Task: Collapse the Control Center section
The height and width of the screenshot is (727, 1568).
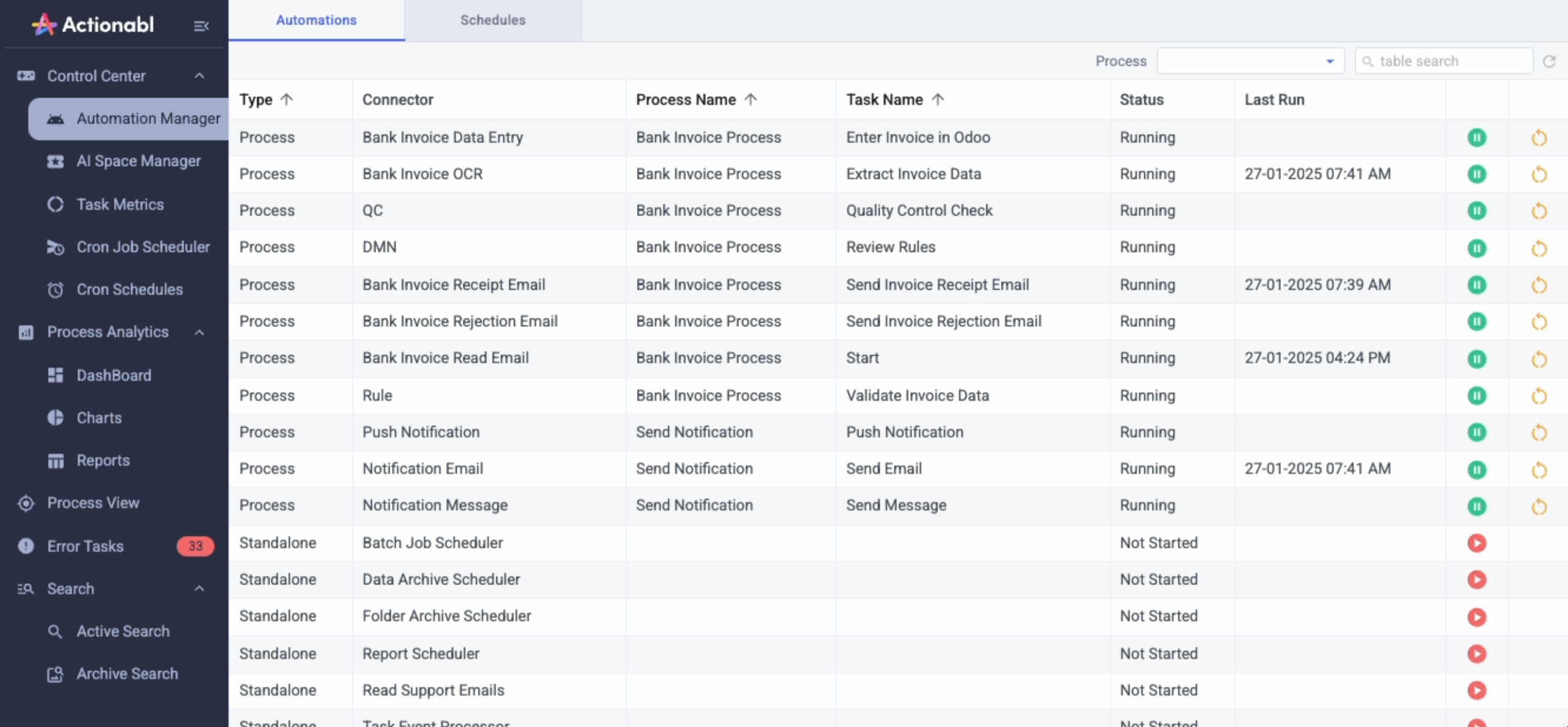Action: click(x=199, y=76)
